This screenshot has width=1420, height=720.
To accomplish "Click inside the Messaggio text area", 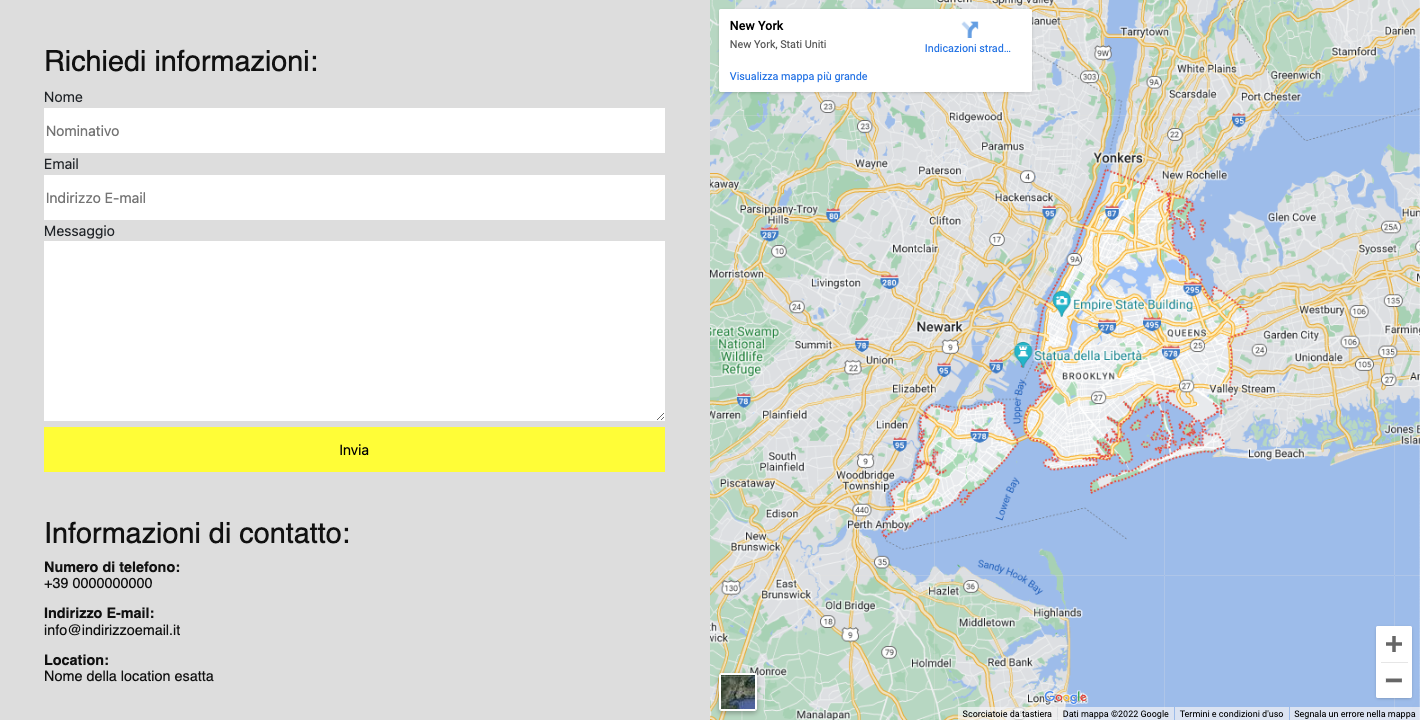I will (354, 331).
